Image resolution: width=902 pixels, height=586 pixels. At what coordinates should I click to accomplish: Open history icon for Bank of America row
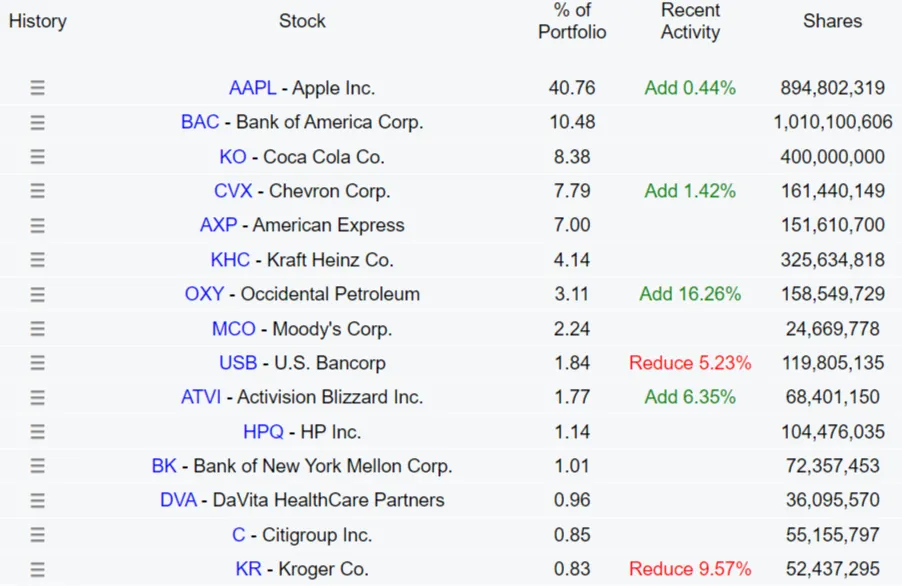[x=37, y=122]
